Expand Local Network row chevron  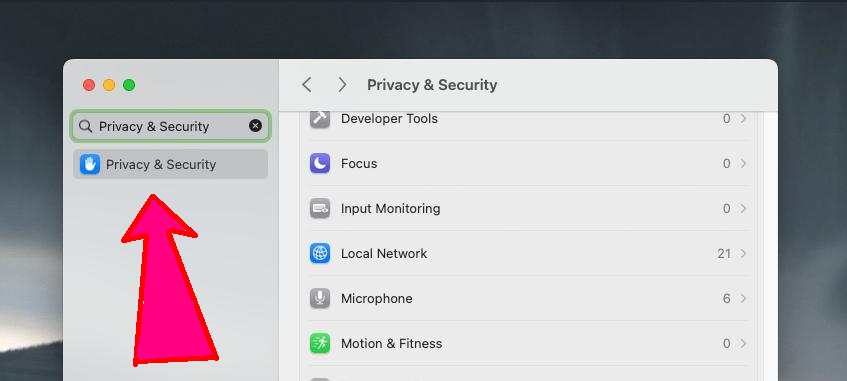[x=743, y=253]
